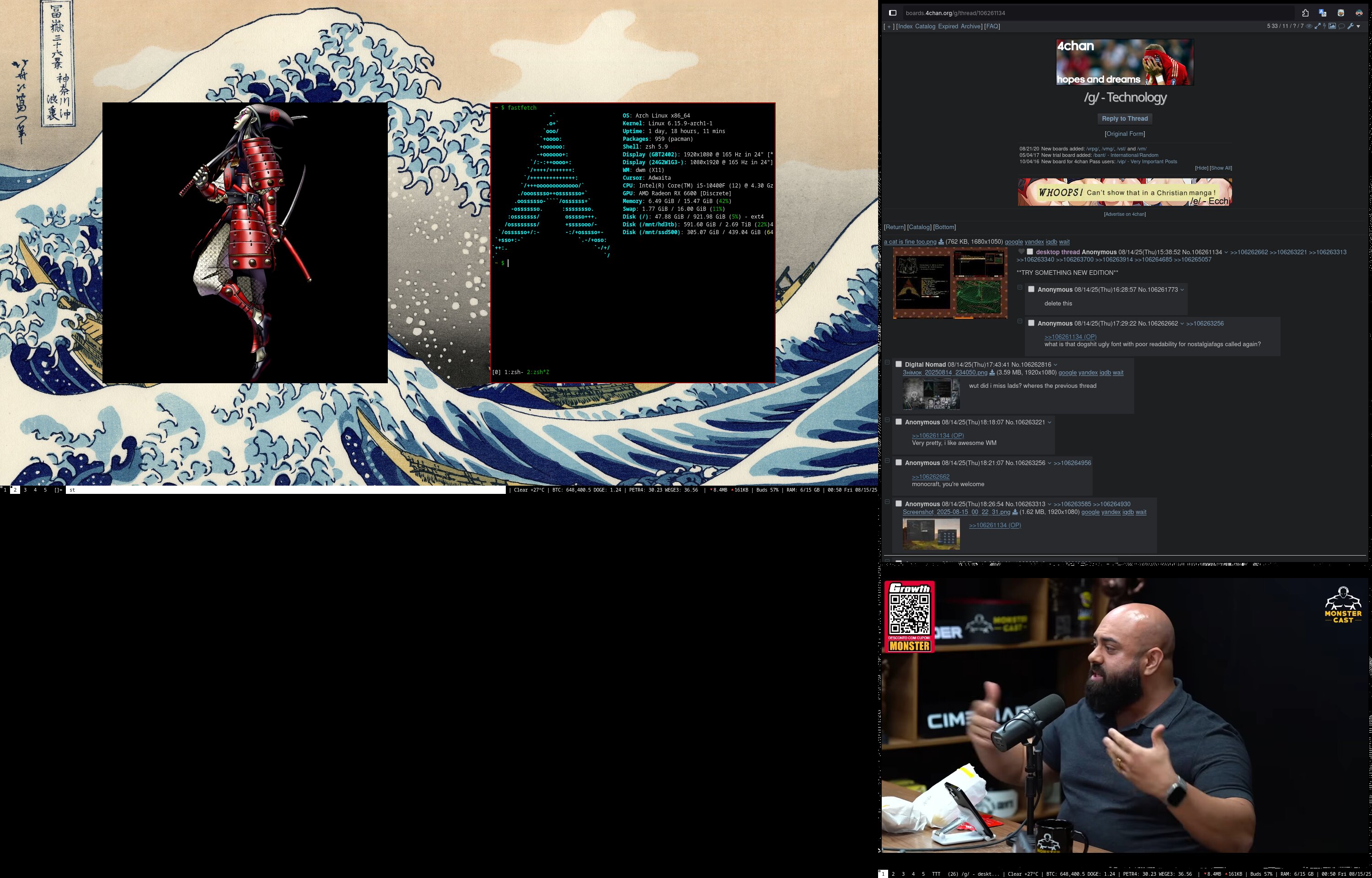Open the browser extensions puzzle icon
The width and height of the screenshot is (1372, 878).
(1305, 13)
